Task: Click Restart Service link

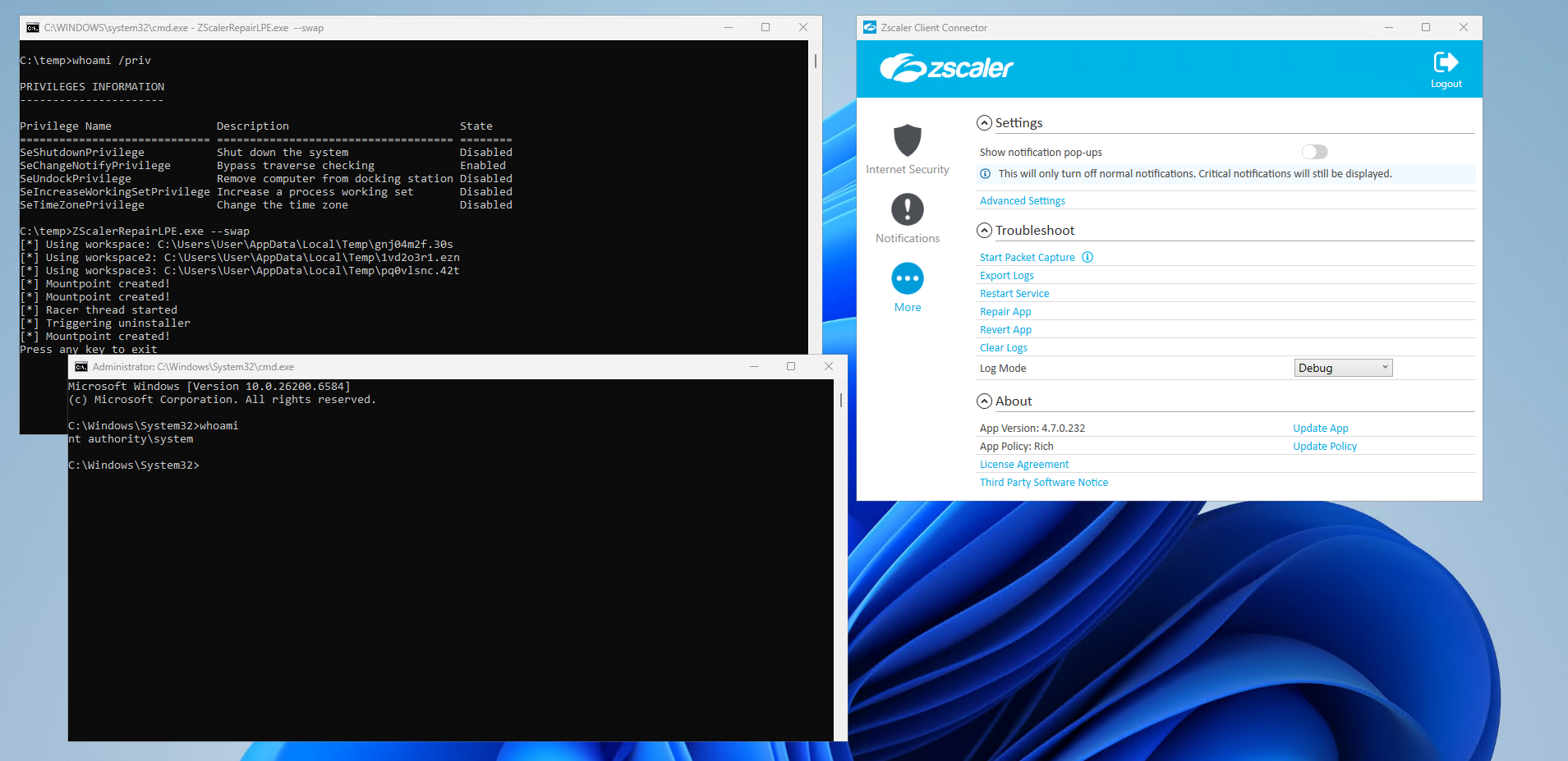Action: [x=1014, y=293]
